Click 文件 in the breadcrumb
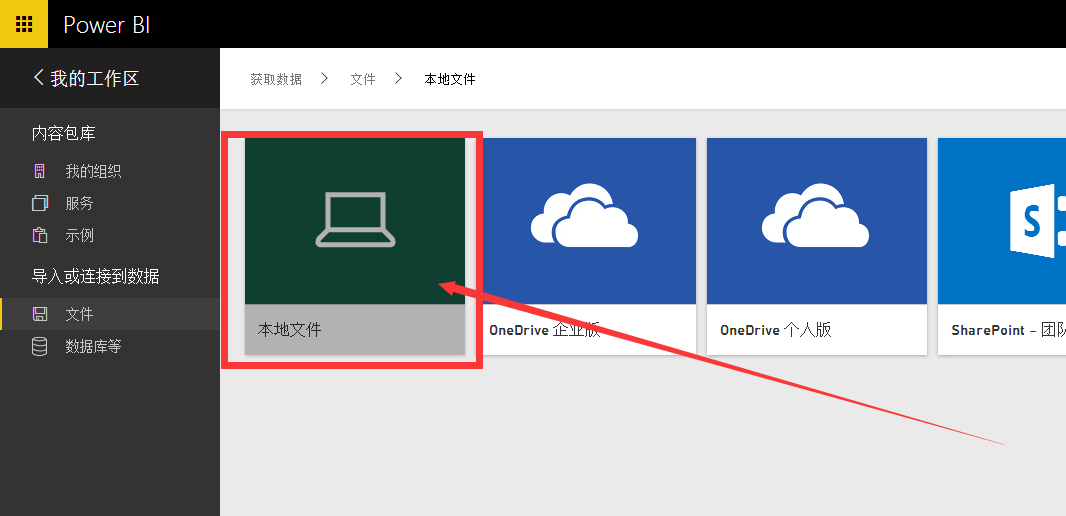The image size is (1066, 516). [x=363, y=80]
